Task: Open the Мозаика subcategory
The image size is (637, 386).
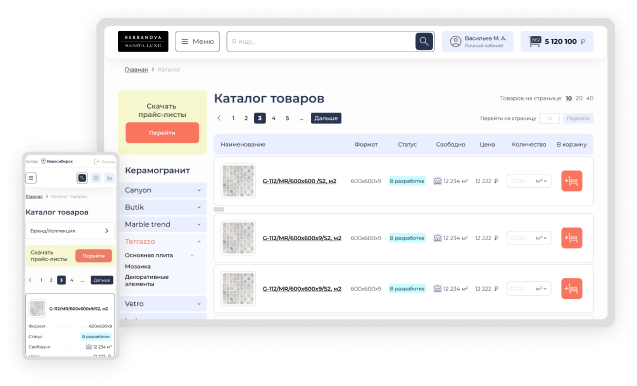Action: [138, 267]
